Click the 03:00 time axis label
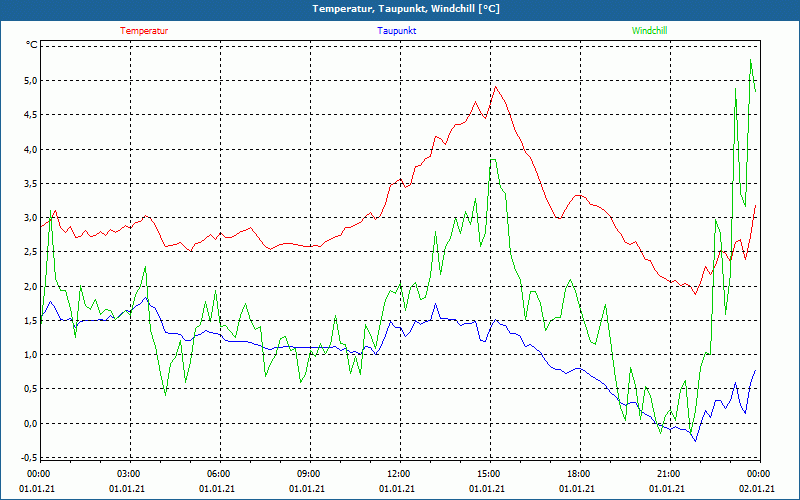Screen dimensions: 800x500 click(127, 473)
